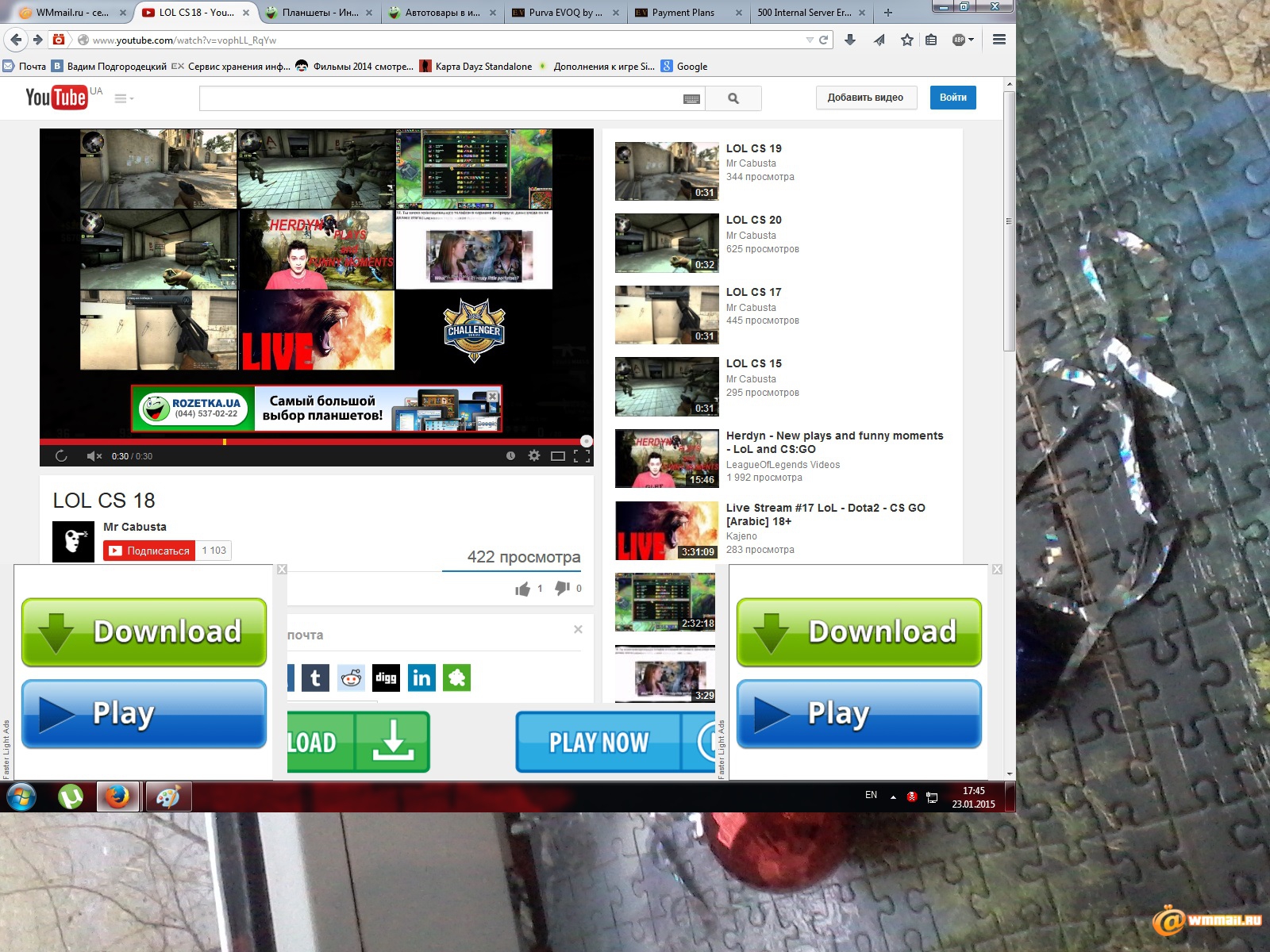Click the EN language indicator
1270x952 pixels.
pyautogui.click(x=871, y=795)
